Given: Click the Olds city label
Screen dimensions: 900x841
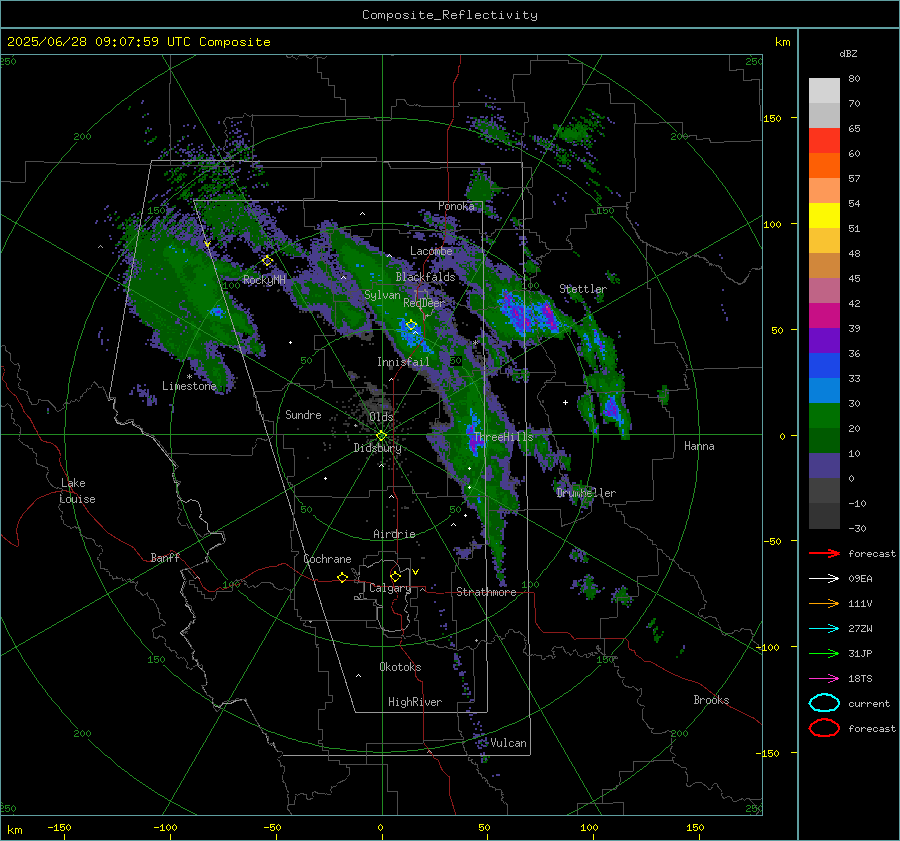Looking at the screenshot, I should 381,417.
